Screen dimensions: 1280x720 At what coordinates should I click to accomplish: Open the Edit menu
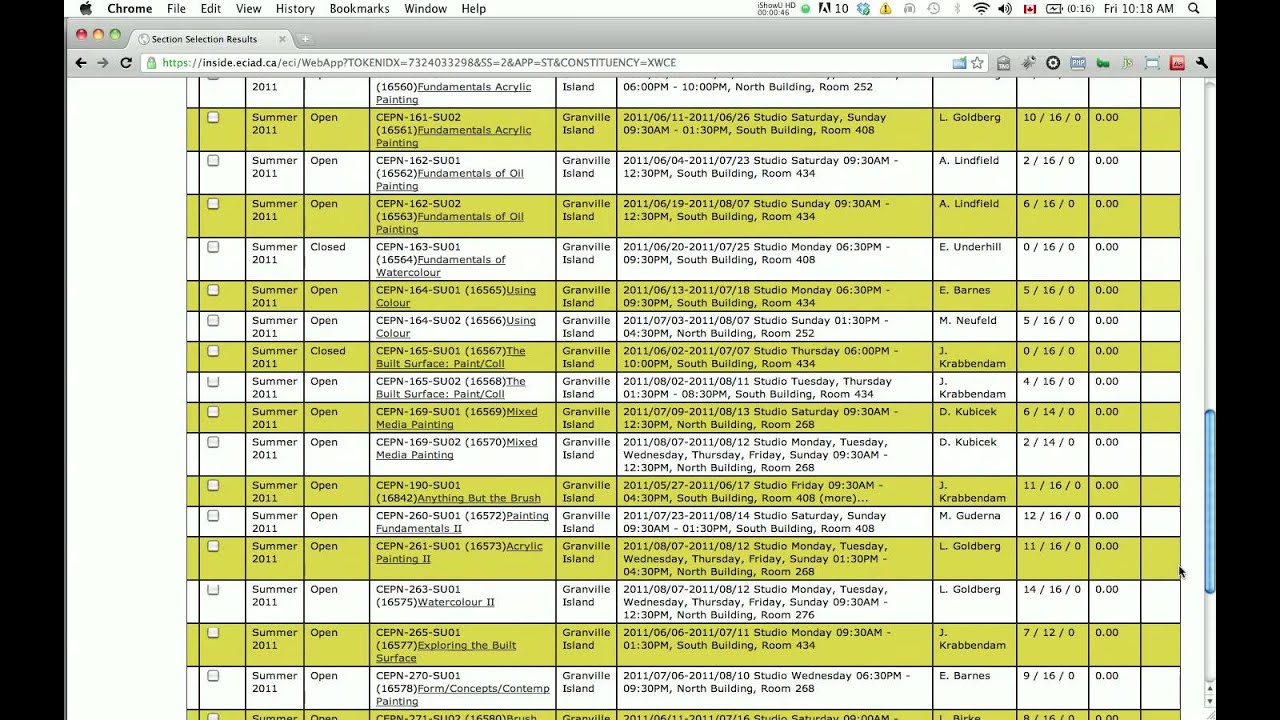click(210, 8)
